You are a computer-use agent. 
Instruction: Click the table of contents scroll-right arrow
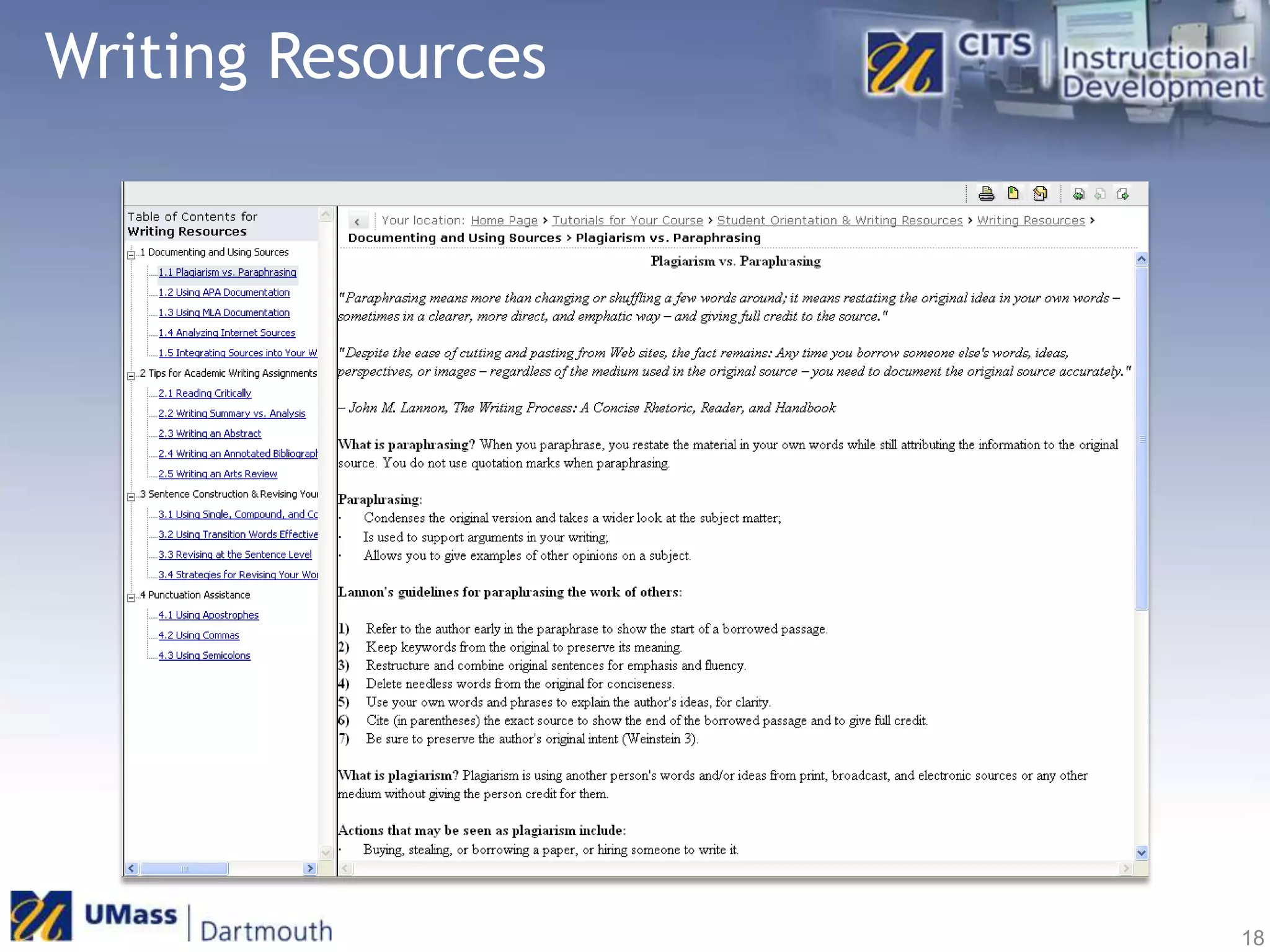point(310,868)
